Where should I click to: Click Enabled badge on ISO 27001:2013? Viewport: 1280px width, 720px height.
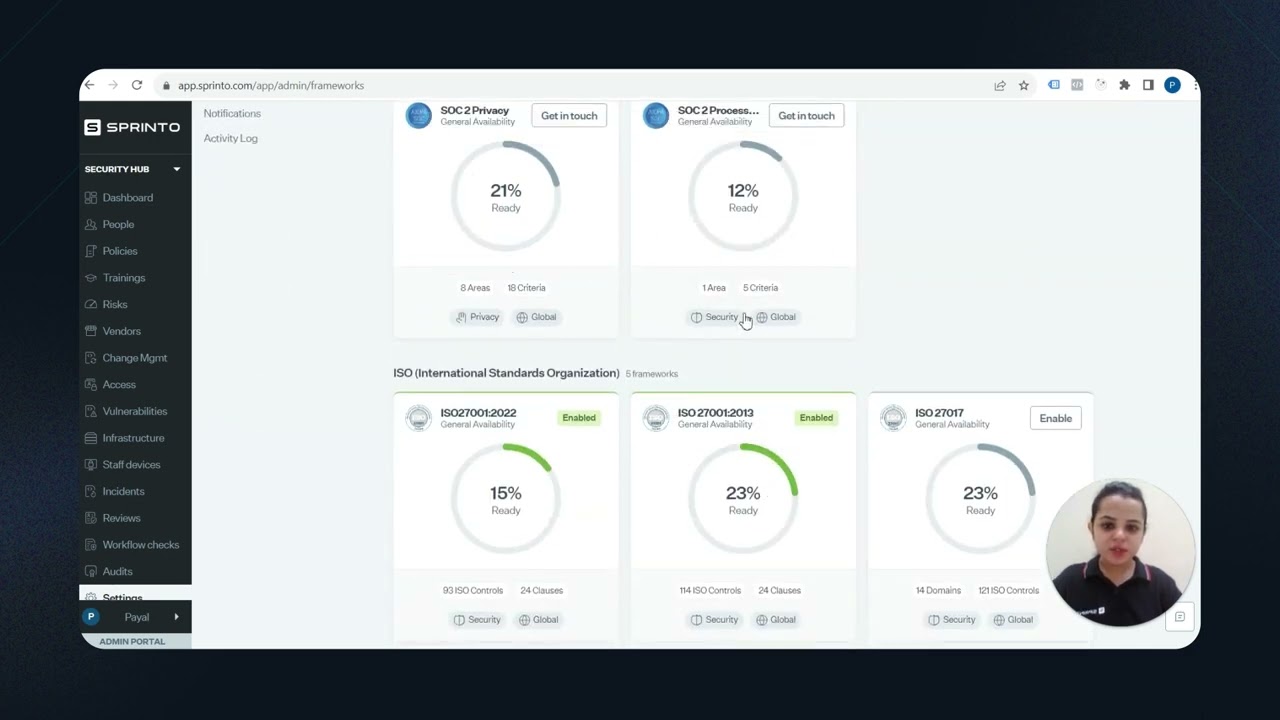816,418
